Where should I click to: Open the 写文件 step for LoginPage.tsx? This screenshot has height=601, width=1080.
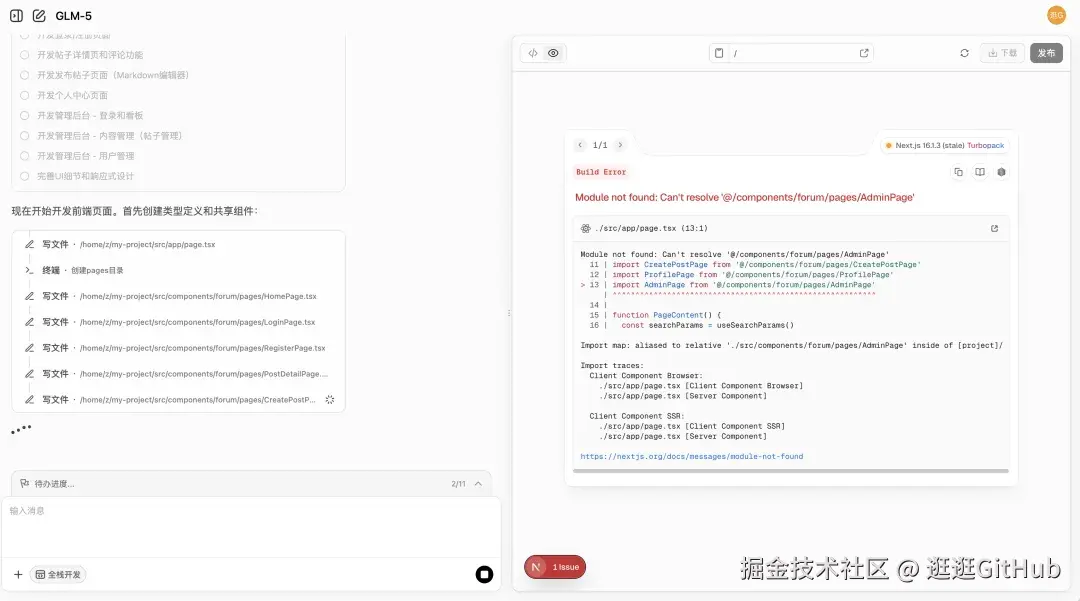[178, 322]
